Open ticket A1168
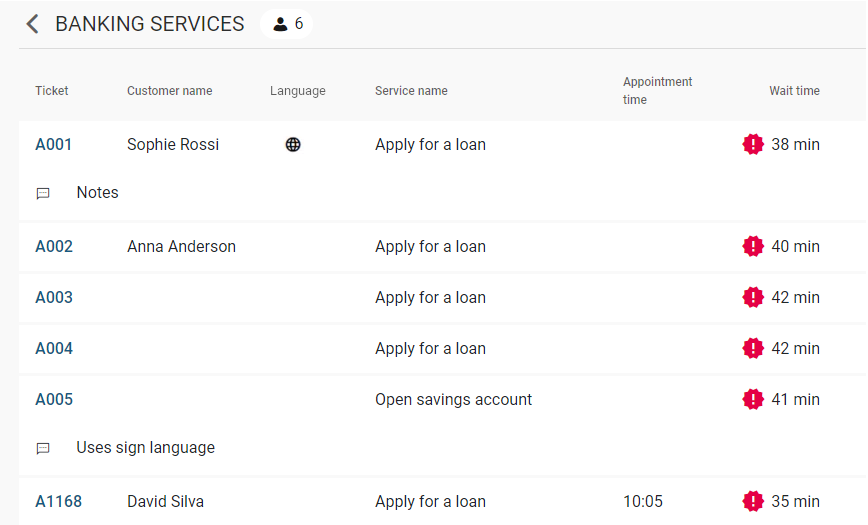 point(59,502)
